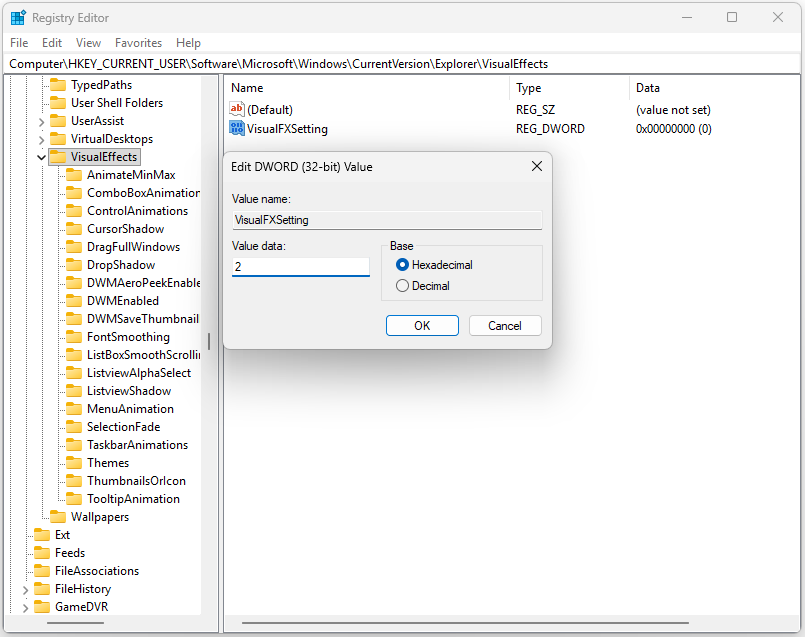The height and width of the screenshot is (637, 805).
Task: Click the FileAssociations folder icon
Action: [42, 571]
